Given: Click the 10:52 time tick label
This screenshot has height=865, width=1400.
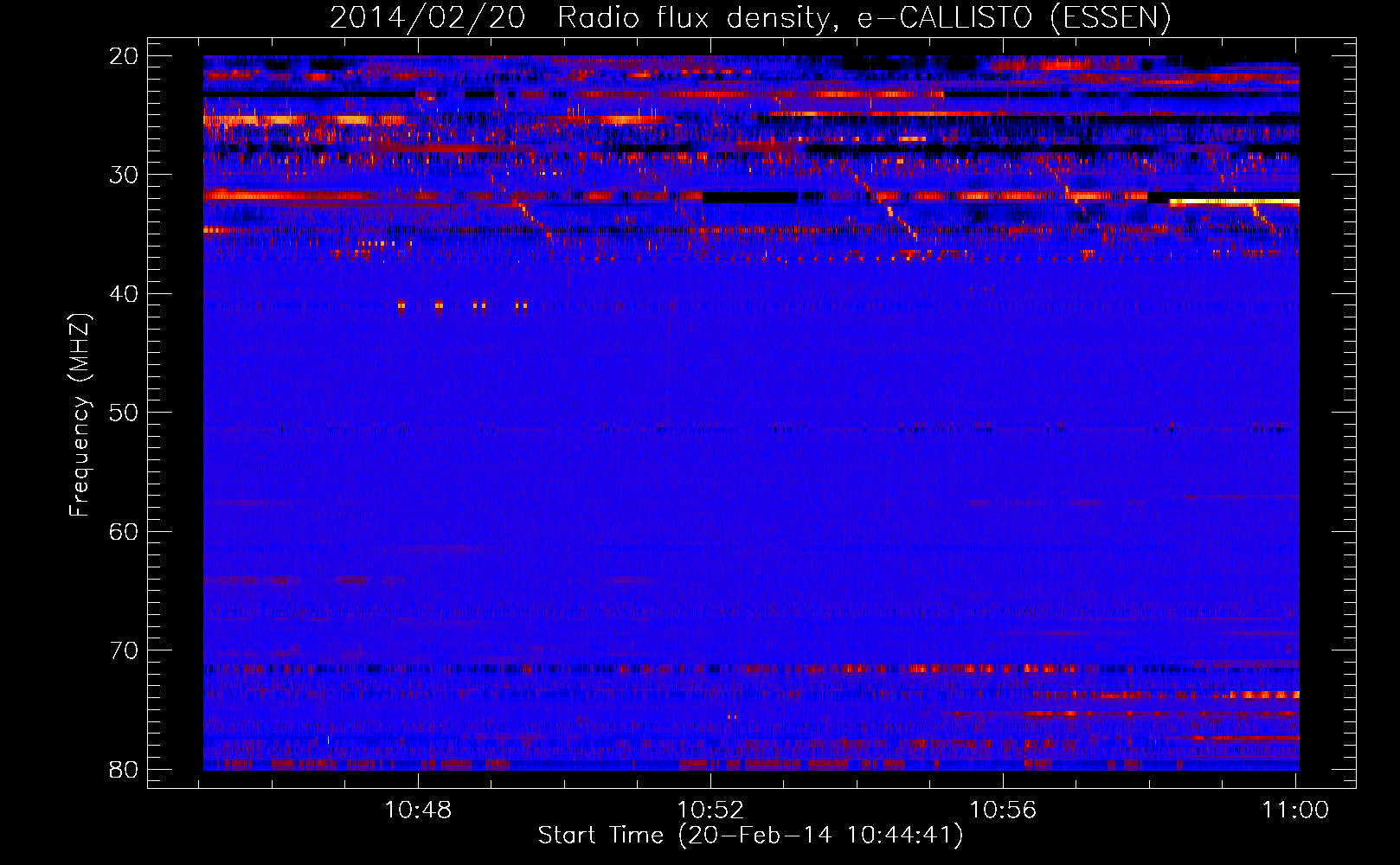Looking at the screenshot, I should pyautogui.click(x=710, y=811).
